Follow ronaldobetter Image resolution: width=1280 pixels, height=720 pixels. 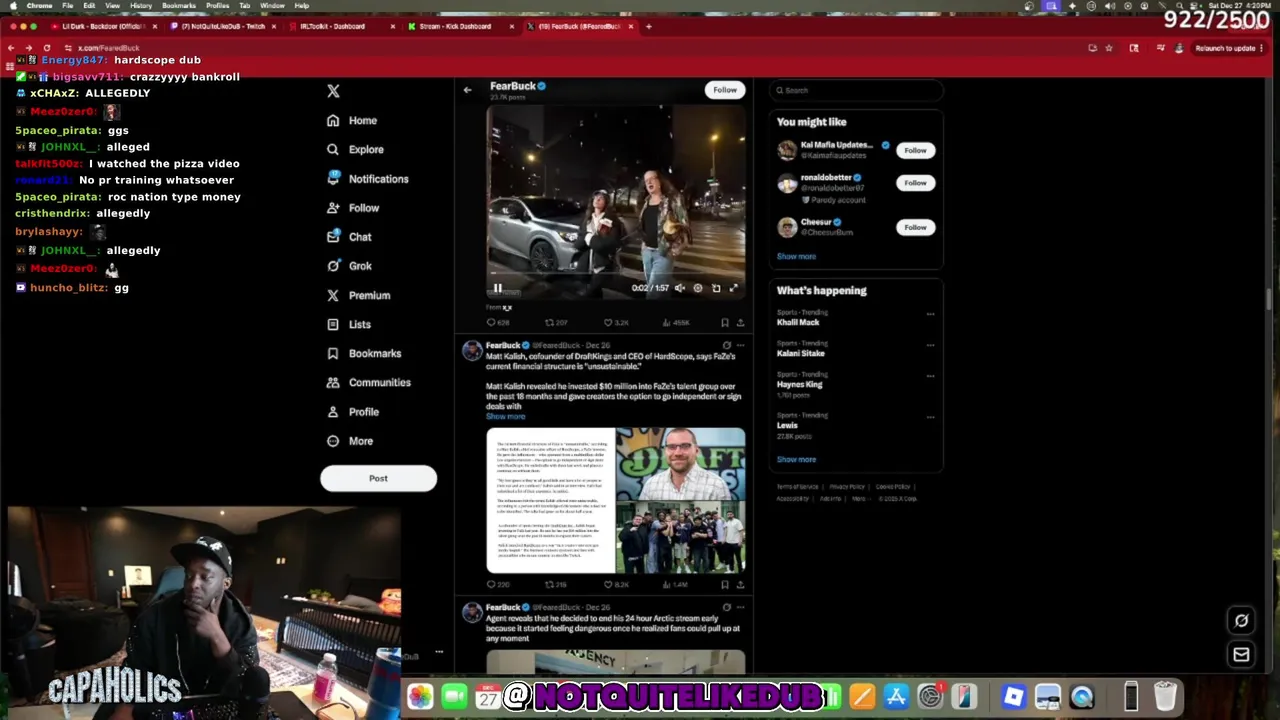click(x=915, y=183)
